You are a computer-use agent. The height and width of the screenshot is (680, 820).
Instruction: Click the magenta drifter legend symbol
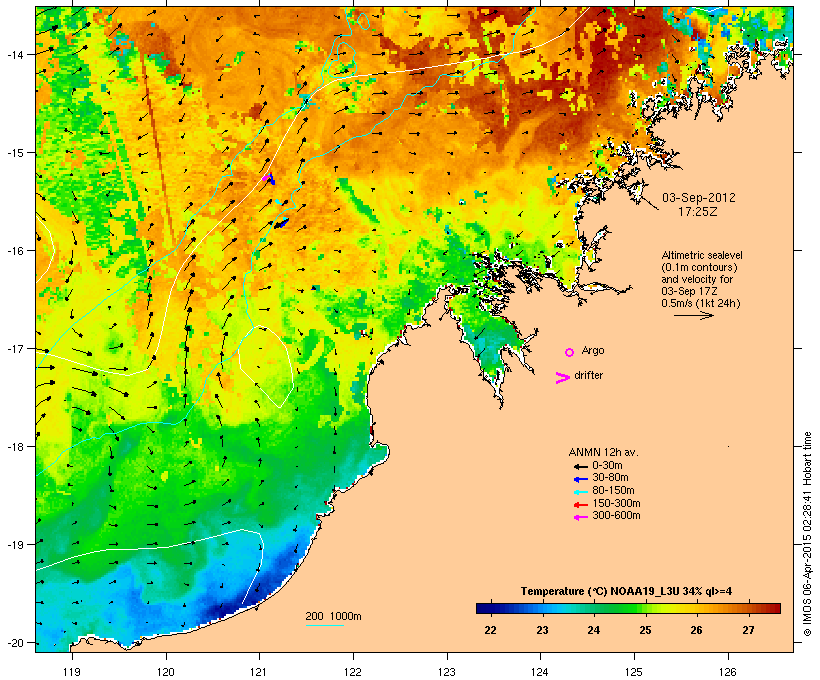point(563,378)
